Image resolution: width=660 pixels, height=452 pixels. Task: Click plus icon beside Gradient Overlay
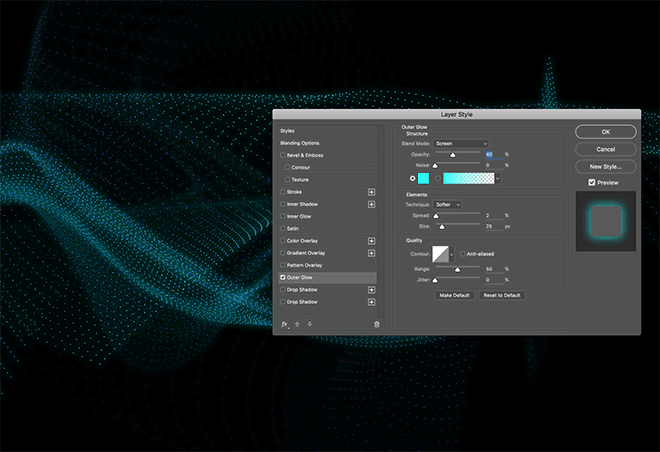[x=372, y=253]
